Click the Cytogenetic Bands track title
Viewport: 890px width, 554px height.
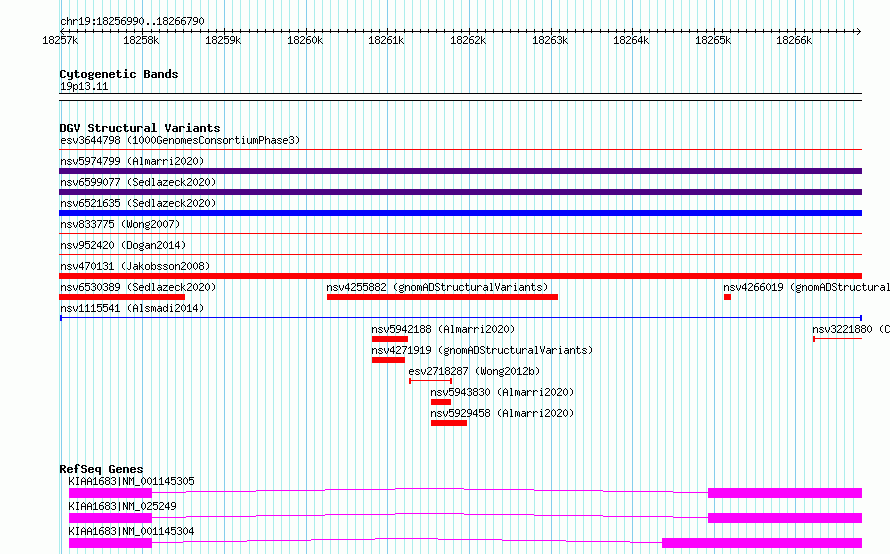119,74
